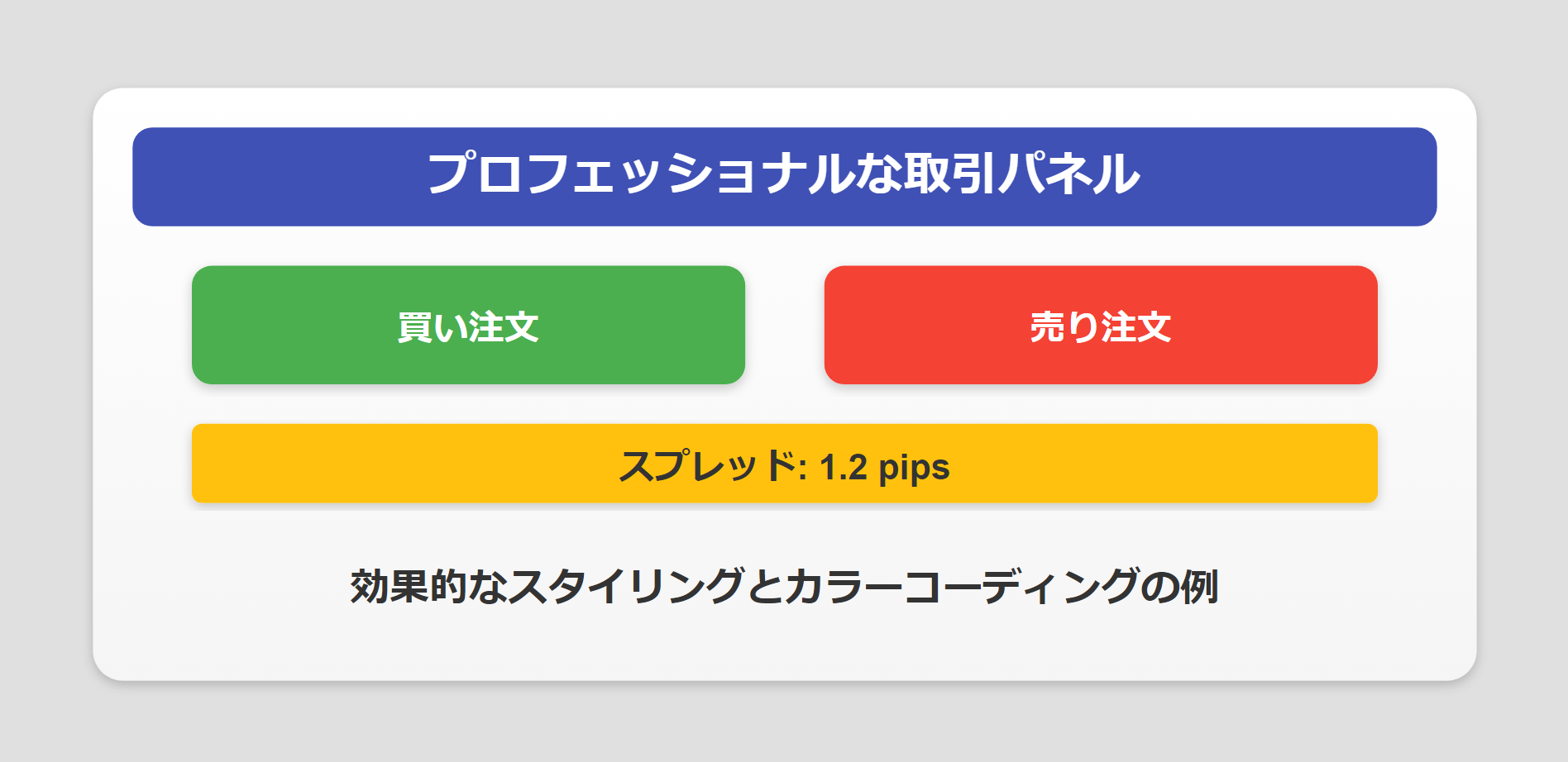The width and height of the screenshot is (1568, 762).
Task: Click the blue プロフェッショナルな取引パネル header
Action: [784, 175]
